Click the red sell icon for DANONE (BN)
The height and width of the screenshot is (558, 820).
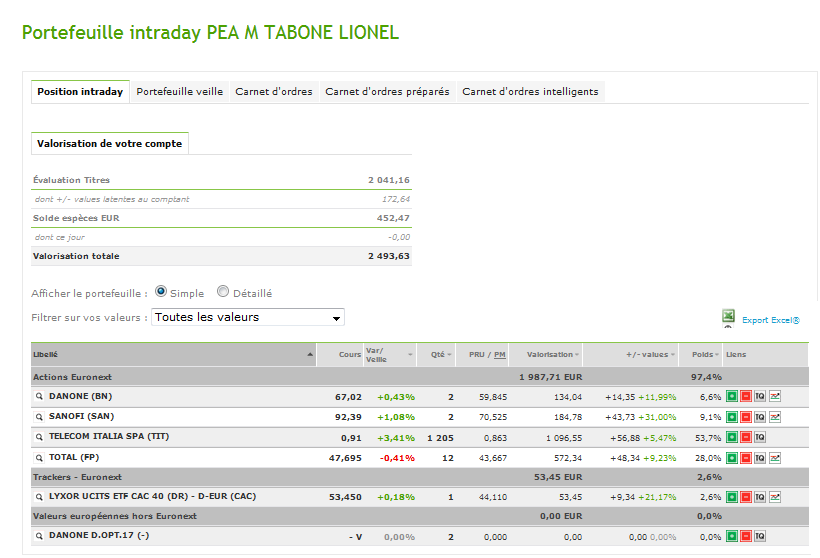tap(746, 396)
